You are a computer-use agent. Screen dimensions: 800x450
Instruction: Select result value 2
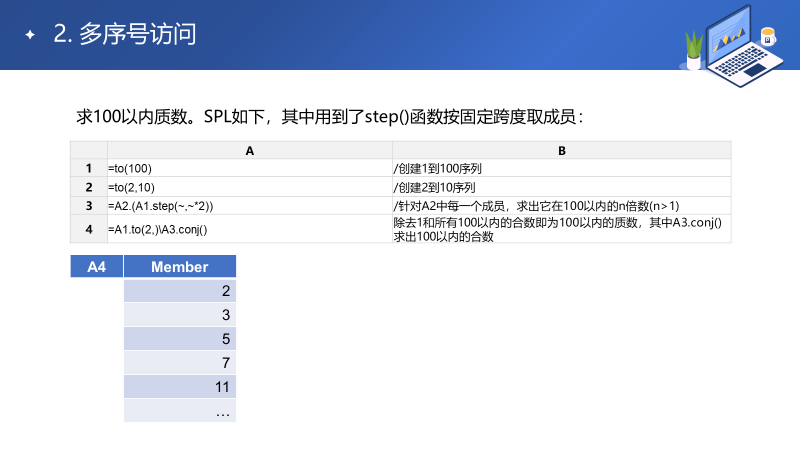point(180,291)
